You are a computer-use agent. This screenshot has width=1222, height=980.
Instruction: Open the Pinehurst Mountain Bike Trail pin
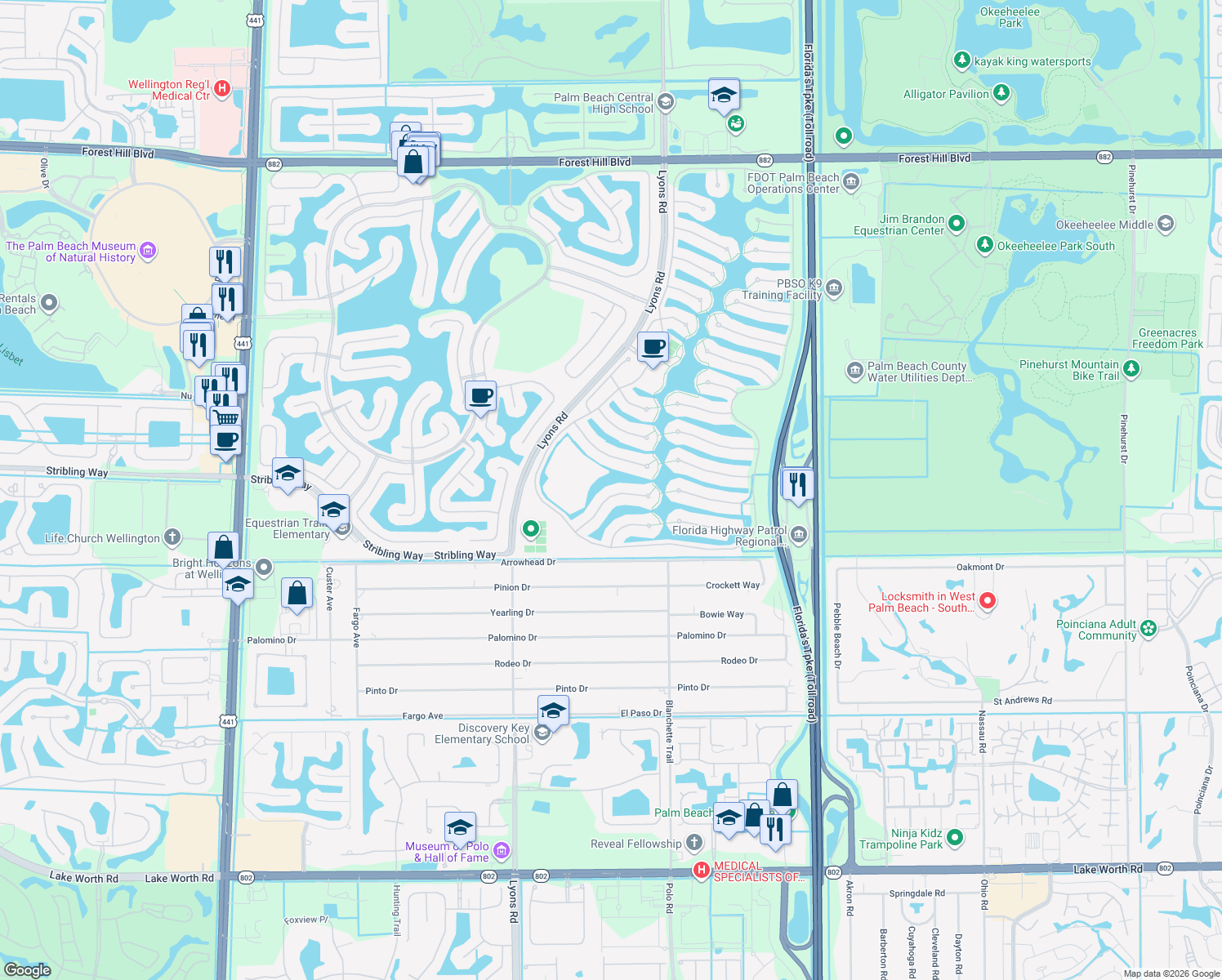click(x=1131, y=368)
